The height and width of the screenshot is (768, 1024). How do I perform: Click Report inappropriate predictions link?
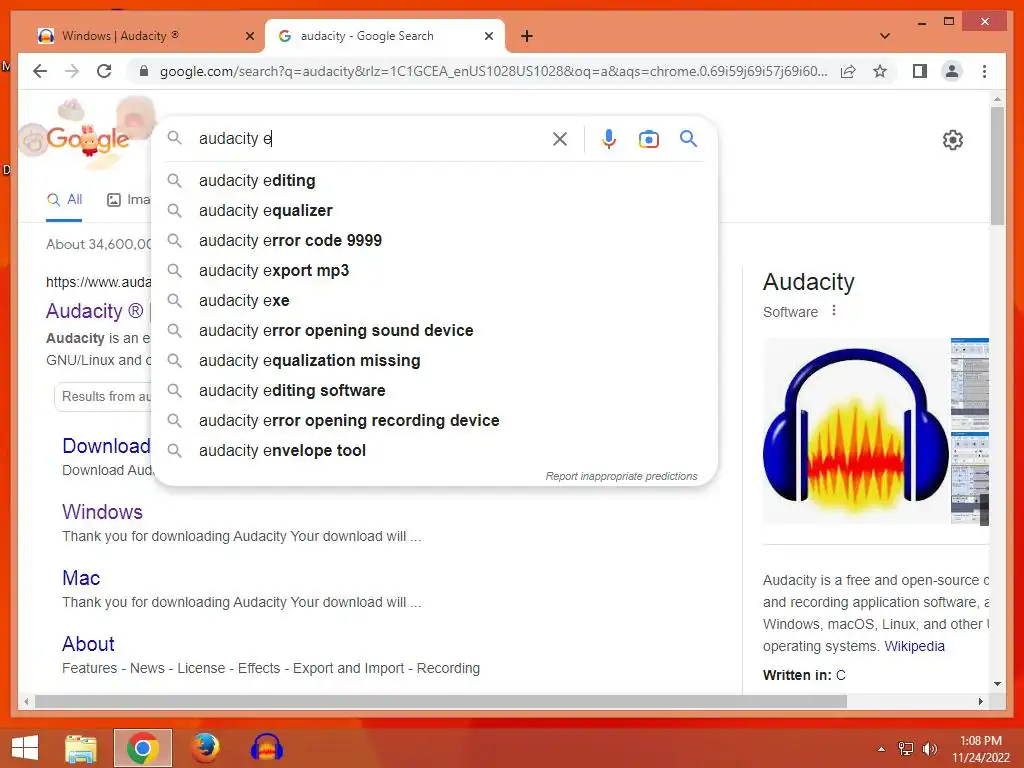(621, 476)
